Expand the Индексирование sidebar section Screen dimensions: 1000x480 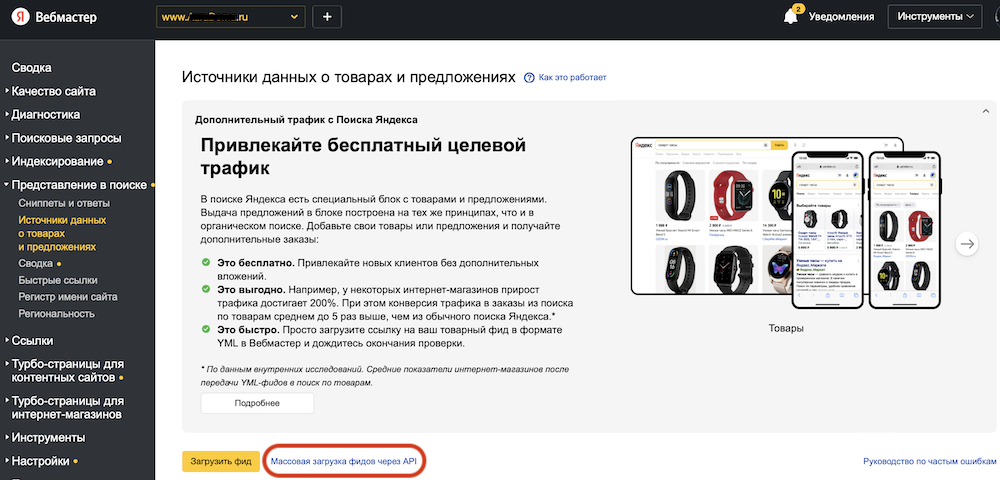click(x=57, y=161)
